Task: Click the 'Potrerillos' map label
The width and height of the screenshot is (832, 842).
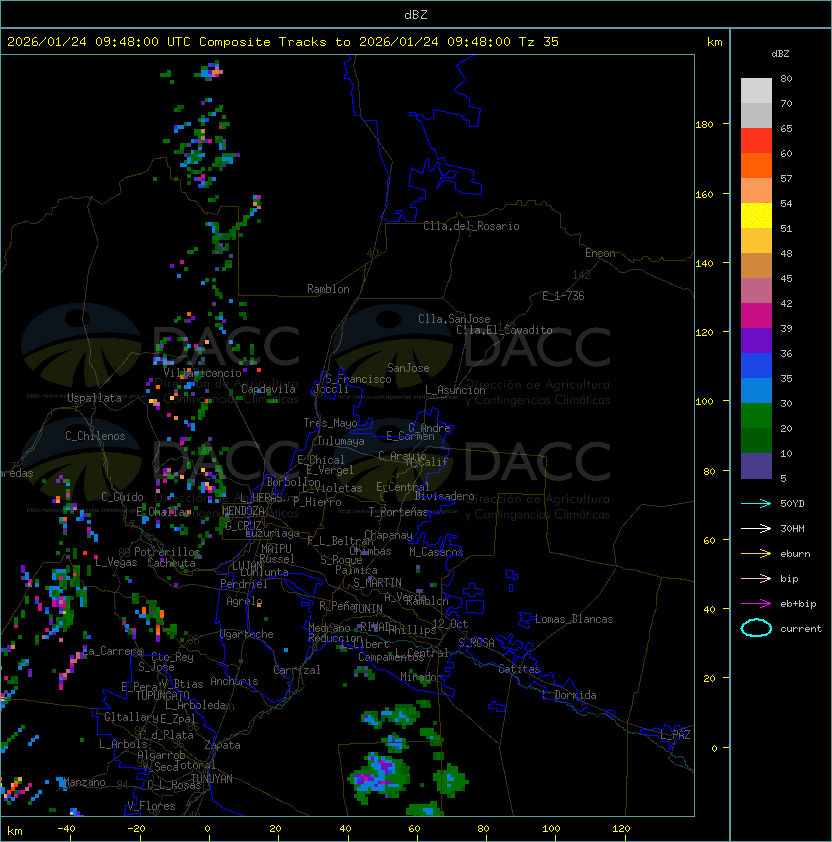Action: (x=167, y=552)
